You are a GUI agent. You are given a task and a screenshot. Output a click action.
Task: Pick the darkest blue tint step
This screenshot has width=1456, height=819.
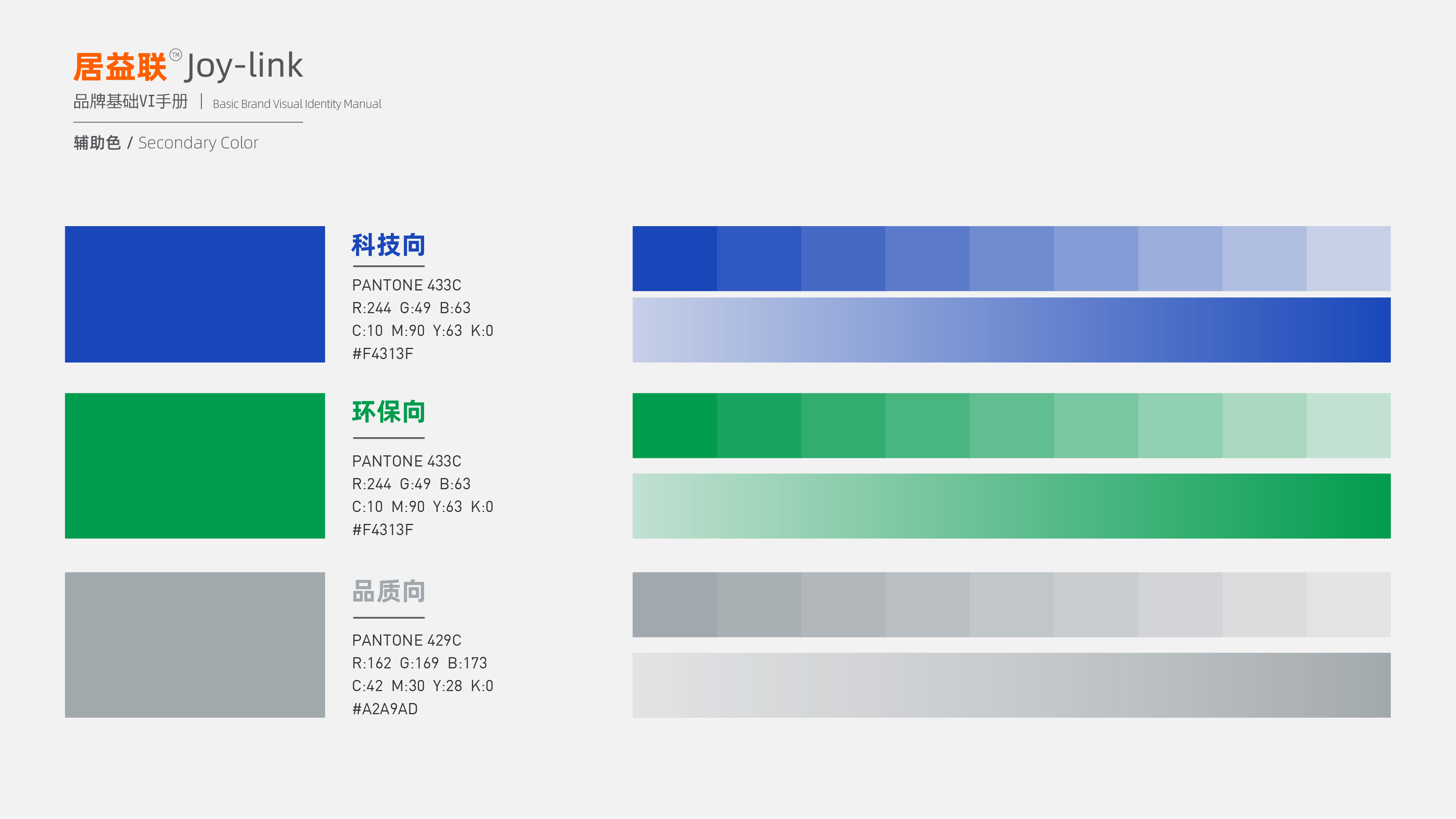coord(674,258)
